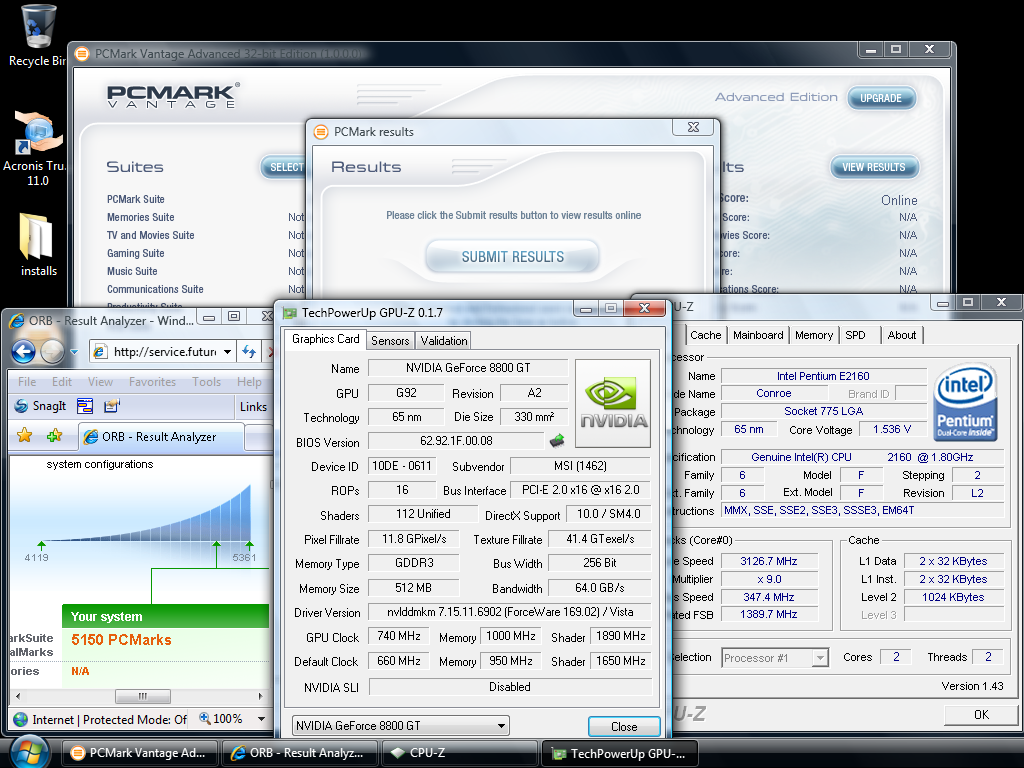Viewport: 1024px width, 768px height.
Task: Click the horizontal scrollbar thumb in IE
Action: (142, 696)
